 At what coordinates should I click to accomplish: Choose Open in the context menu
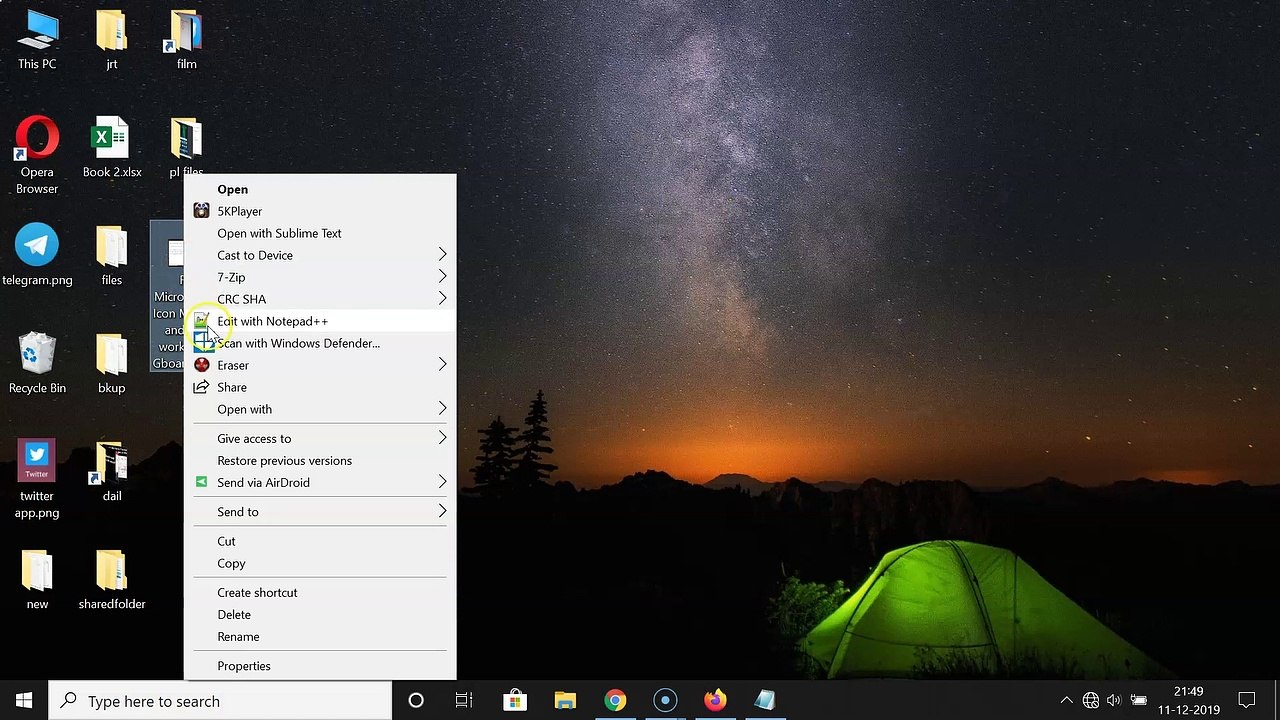[320, 189]
